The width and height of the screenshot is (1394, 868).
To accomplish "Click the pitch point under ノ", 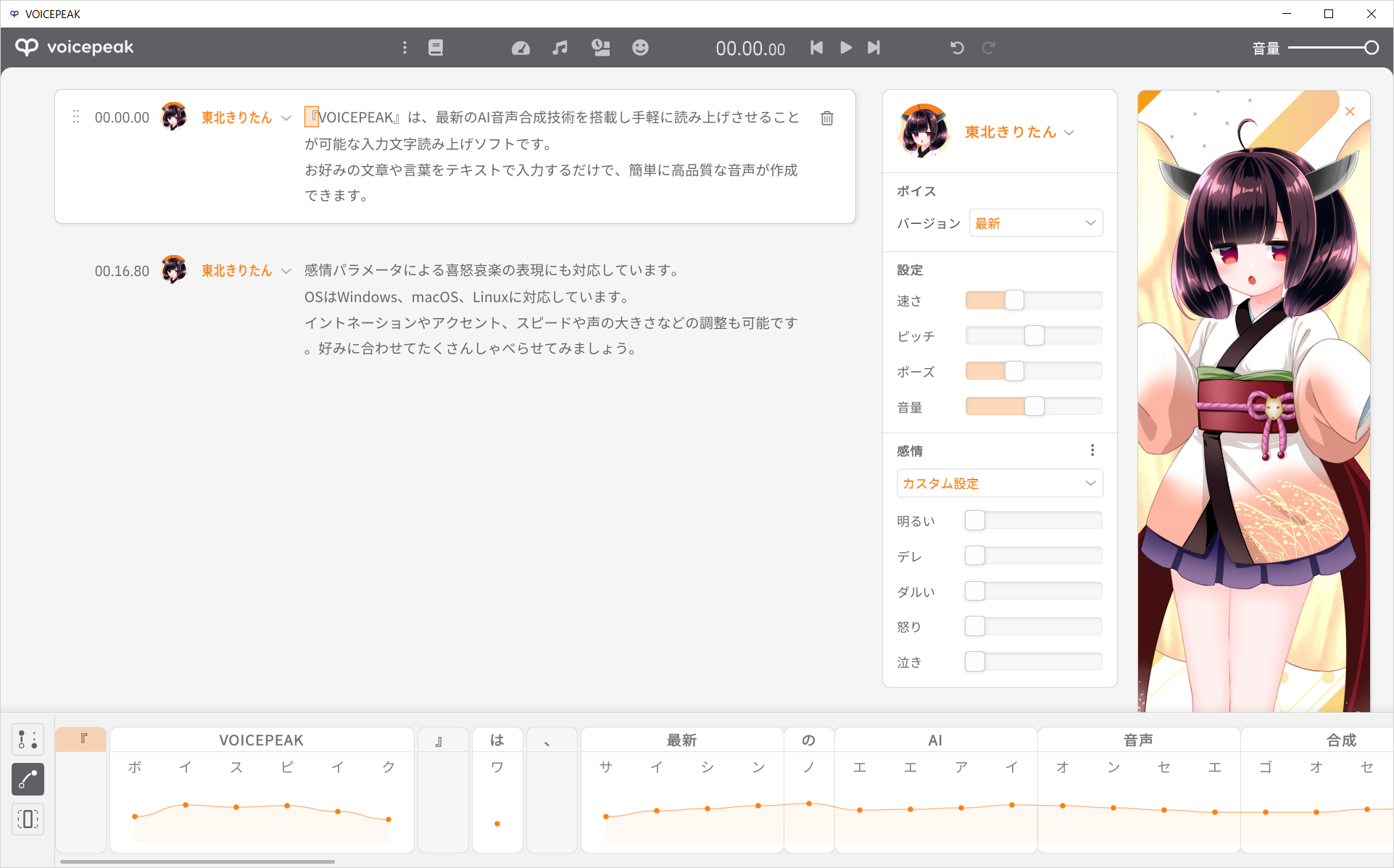I will [809, 804].
